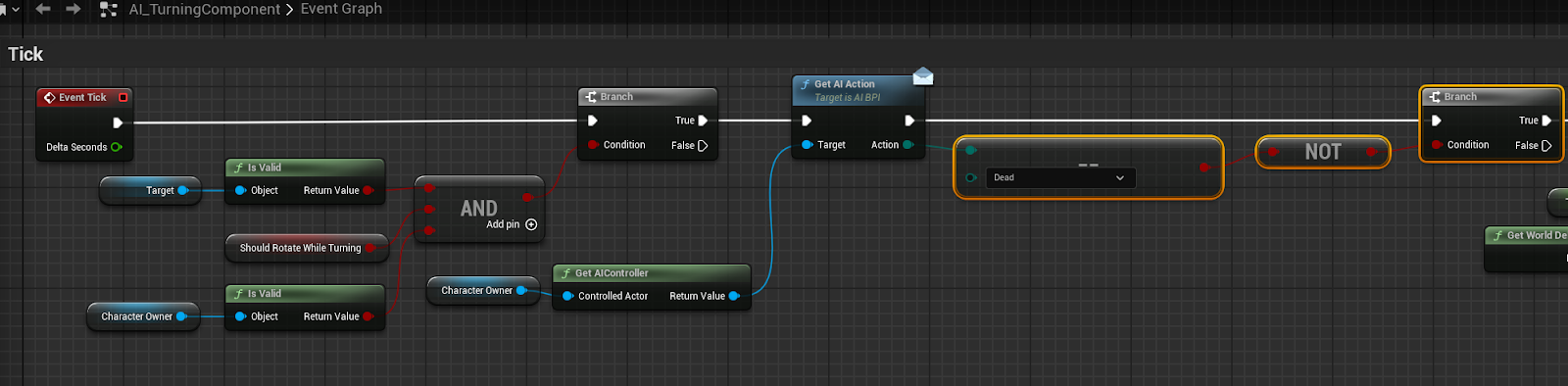Viewport: 1568px width, 386px height.
Task: Go forward using the forward arrow
Action: 73,9
